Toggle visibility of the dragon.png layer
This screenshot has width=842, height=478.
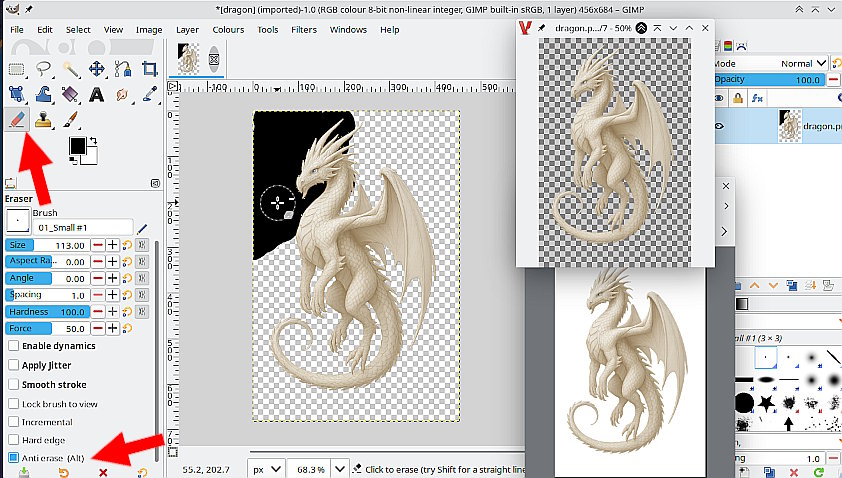(718, 125)
